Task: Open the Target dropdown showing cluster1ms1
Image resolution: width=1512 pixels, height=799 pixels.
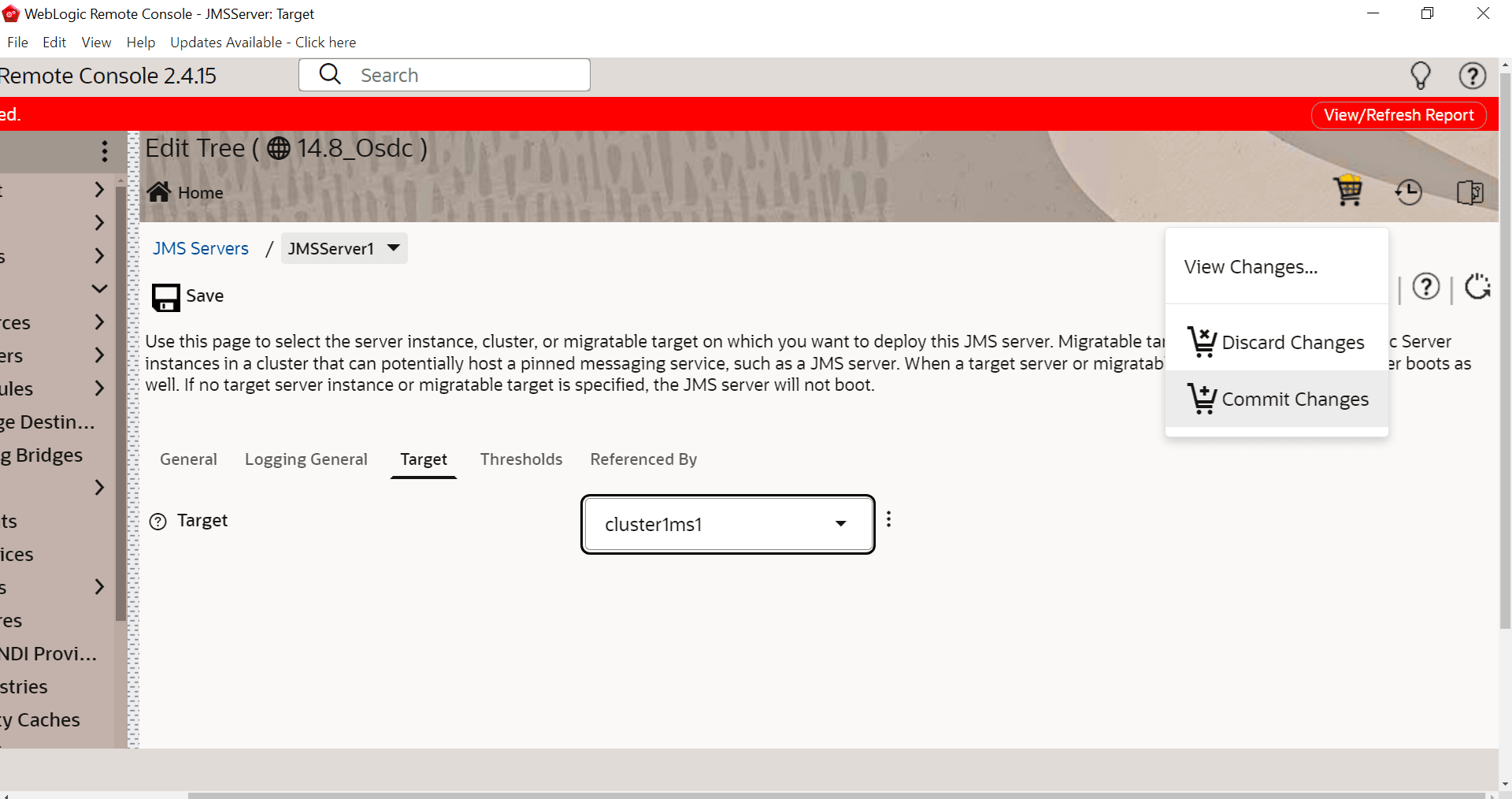Action: pyautogui.click(x=728, y=525)
